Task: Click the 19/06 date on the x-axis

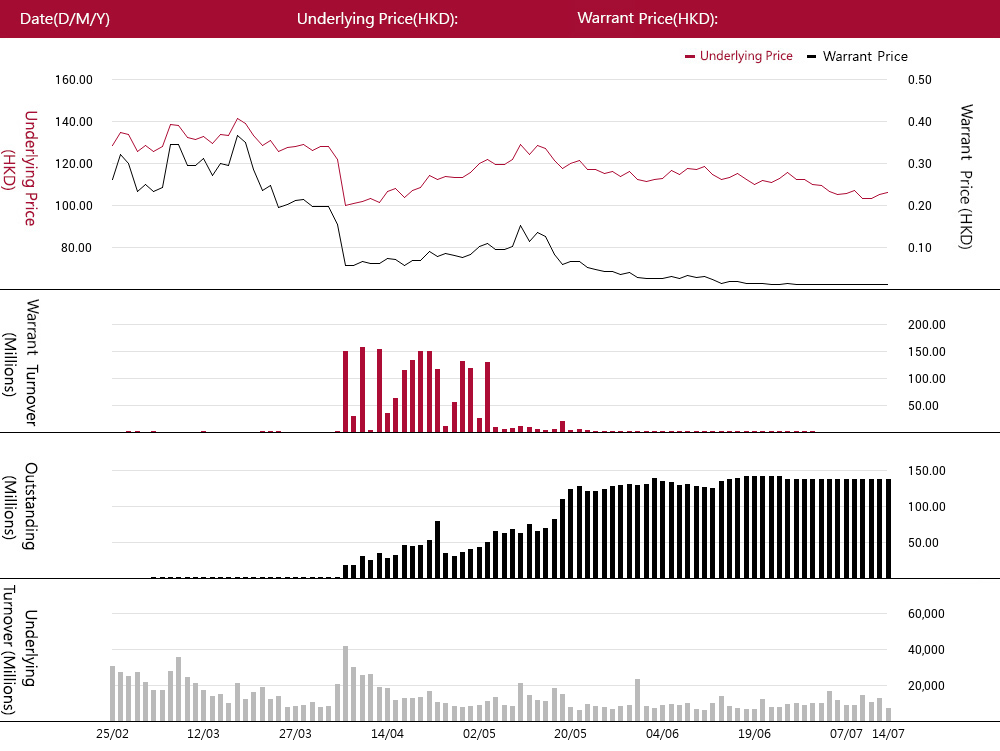Action: pyautogui.click(x=754, y=734)
